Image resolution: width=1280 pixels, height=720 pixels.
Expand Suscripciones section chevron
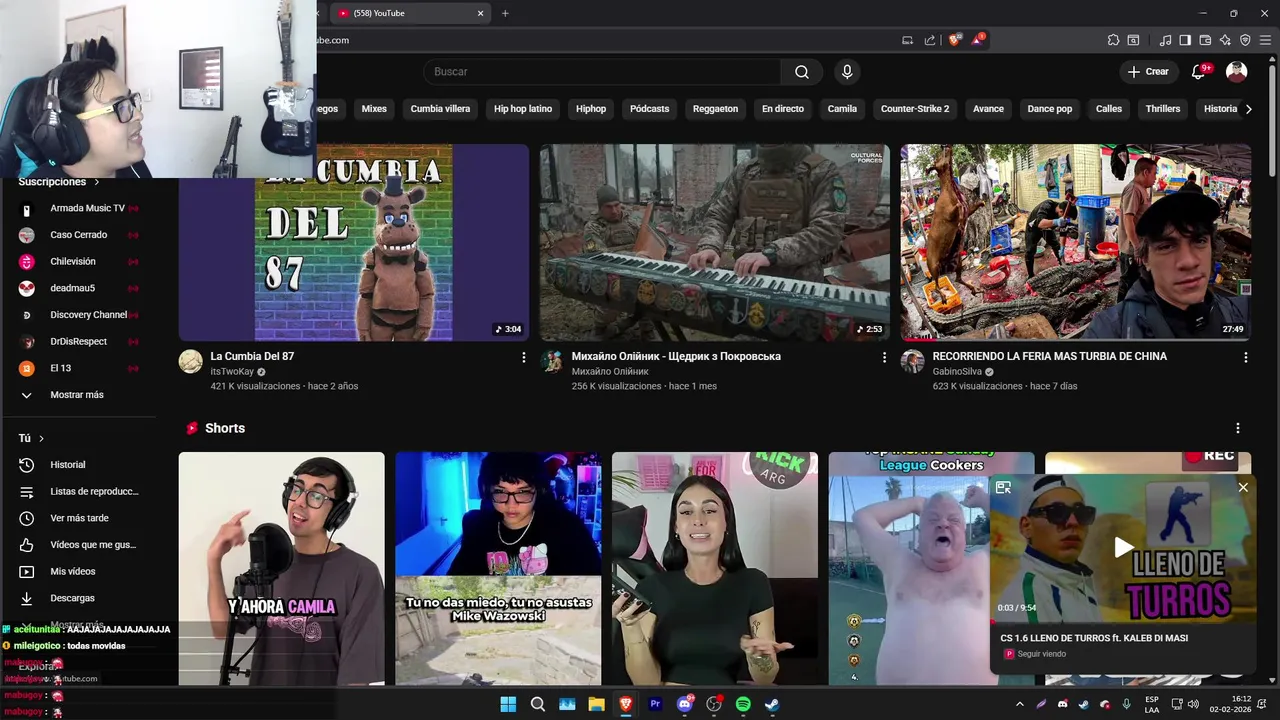[97, 182]
